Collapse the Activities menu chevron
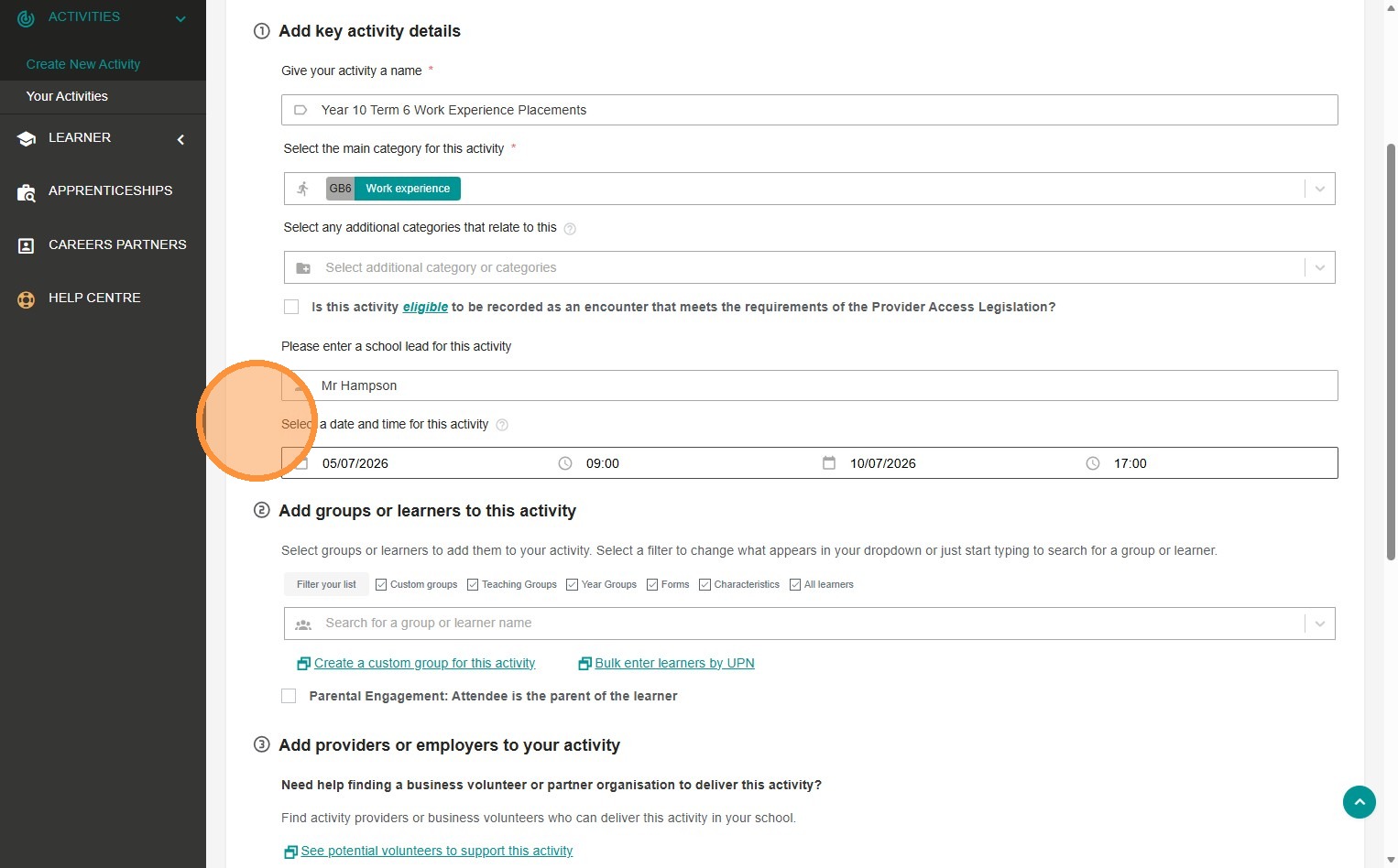 coord(180,18)
